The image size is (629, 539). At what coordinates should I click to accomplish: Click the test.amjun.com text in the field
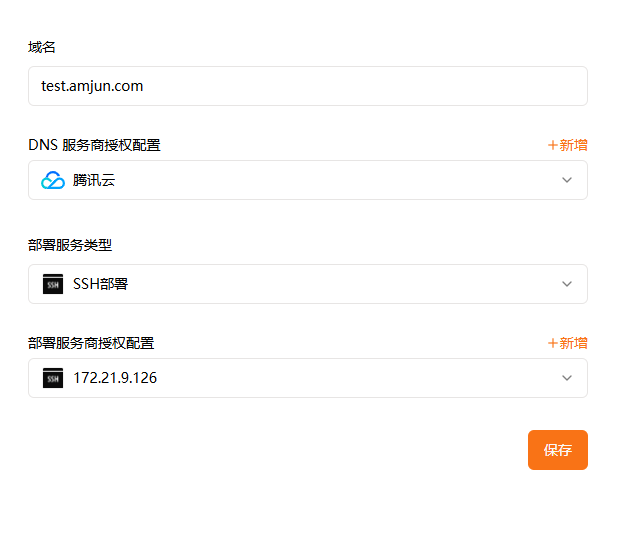click(92, 86)
